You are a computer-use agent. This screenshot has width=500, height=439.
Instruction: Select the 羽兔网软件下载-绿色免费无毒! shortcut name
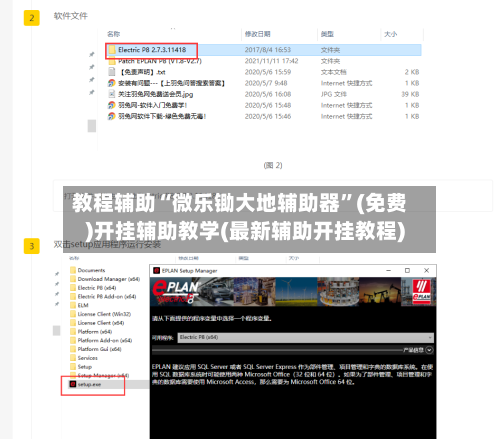[162, 116]
